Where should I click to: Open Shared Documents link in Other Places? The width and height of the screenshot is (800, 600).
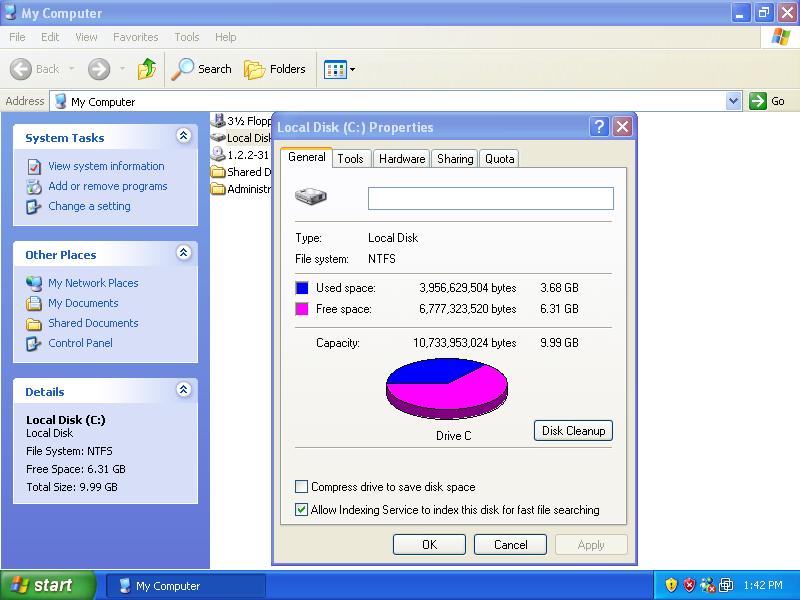pos(93,323)
